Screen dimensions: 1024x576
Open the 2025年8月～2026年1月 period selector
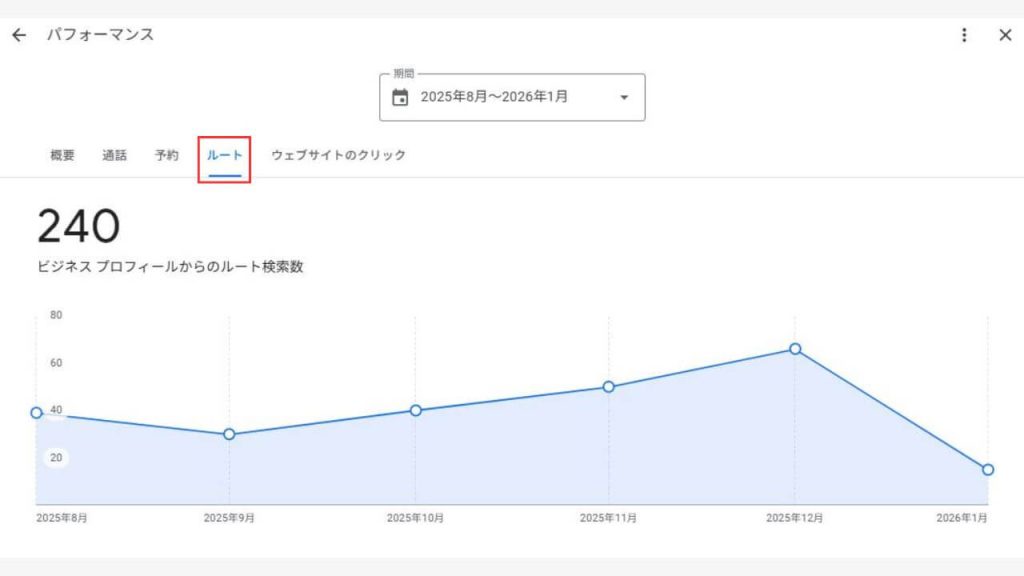click(494, 97)
